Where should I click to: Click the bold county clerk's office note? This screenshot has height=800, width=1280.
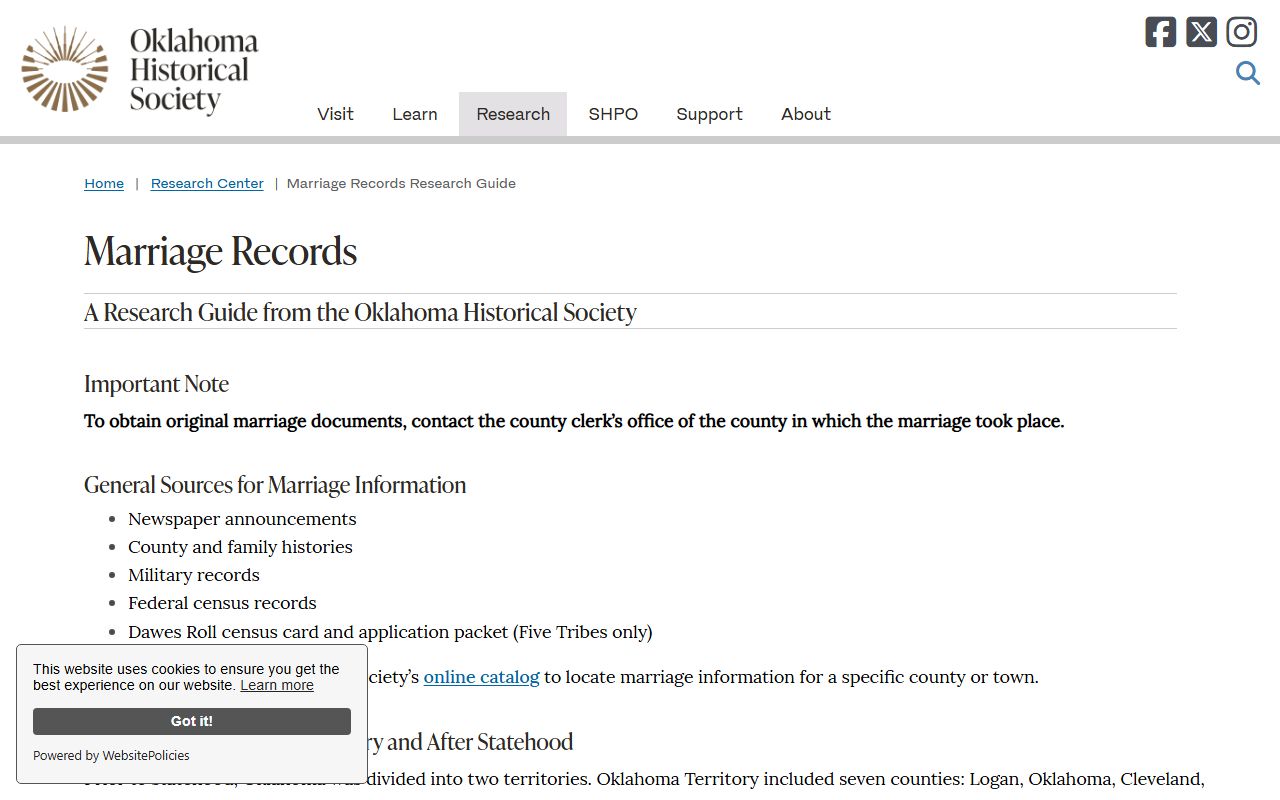(574, 421)
